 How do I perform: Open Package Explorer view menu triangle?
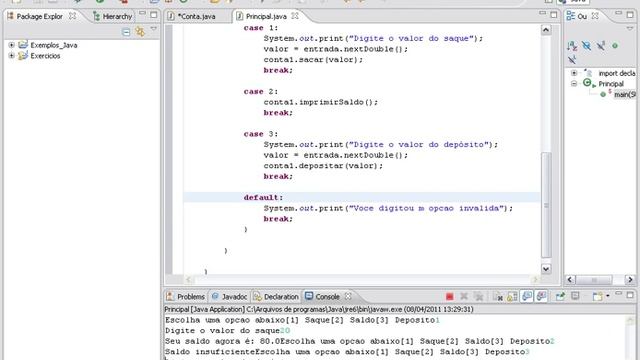154,29
